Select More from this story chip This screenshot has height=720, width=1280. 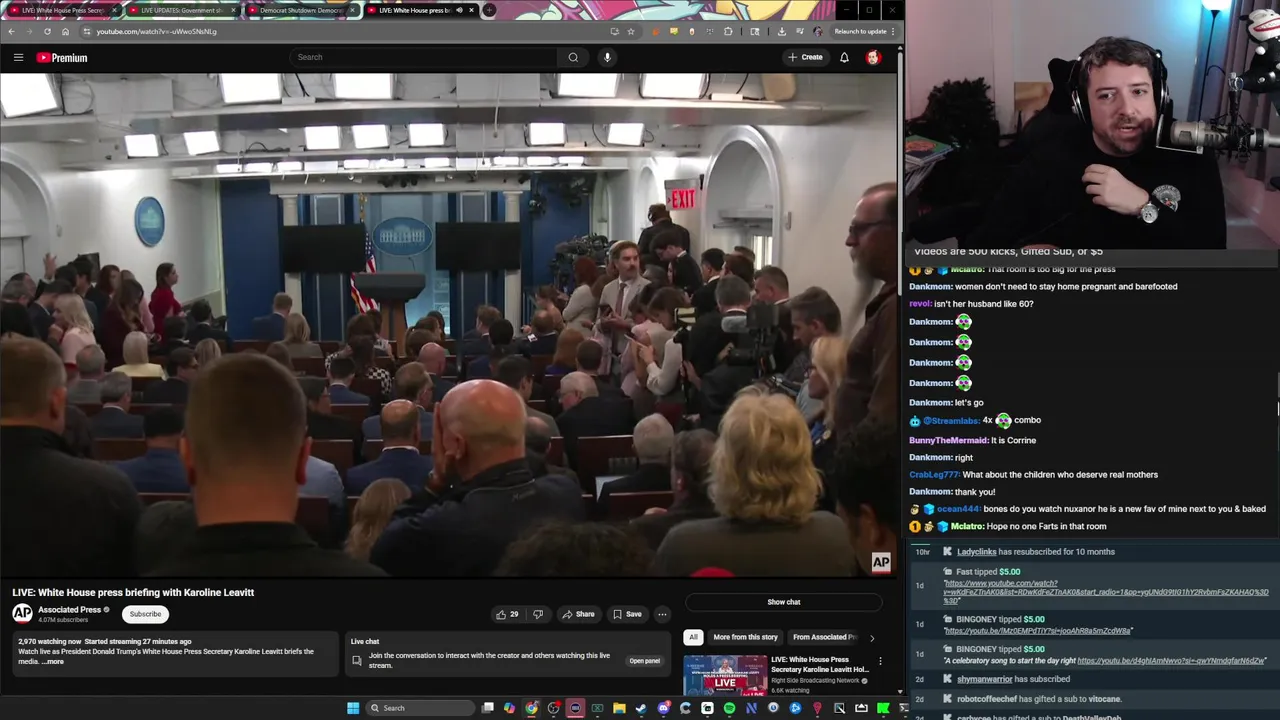(x=745, y=637)
